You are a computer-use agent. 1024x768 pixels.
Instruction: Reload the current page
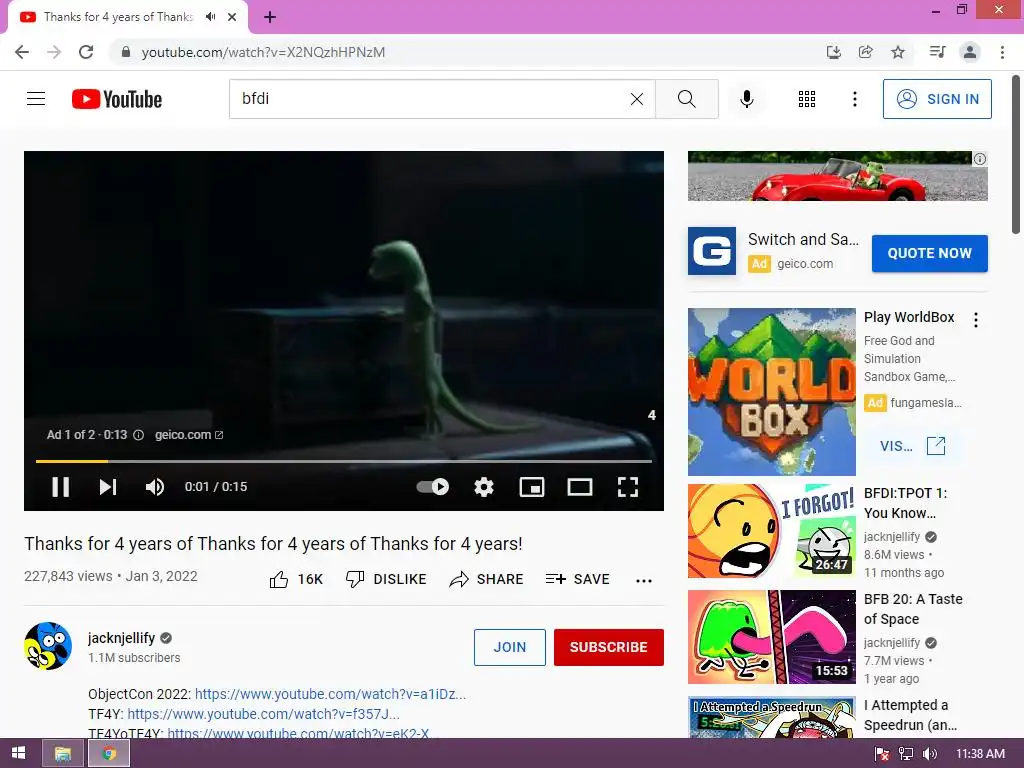tap(86, 52)
